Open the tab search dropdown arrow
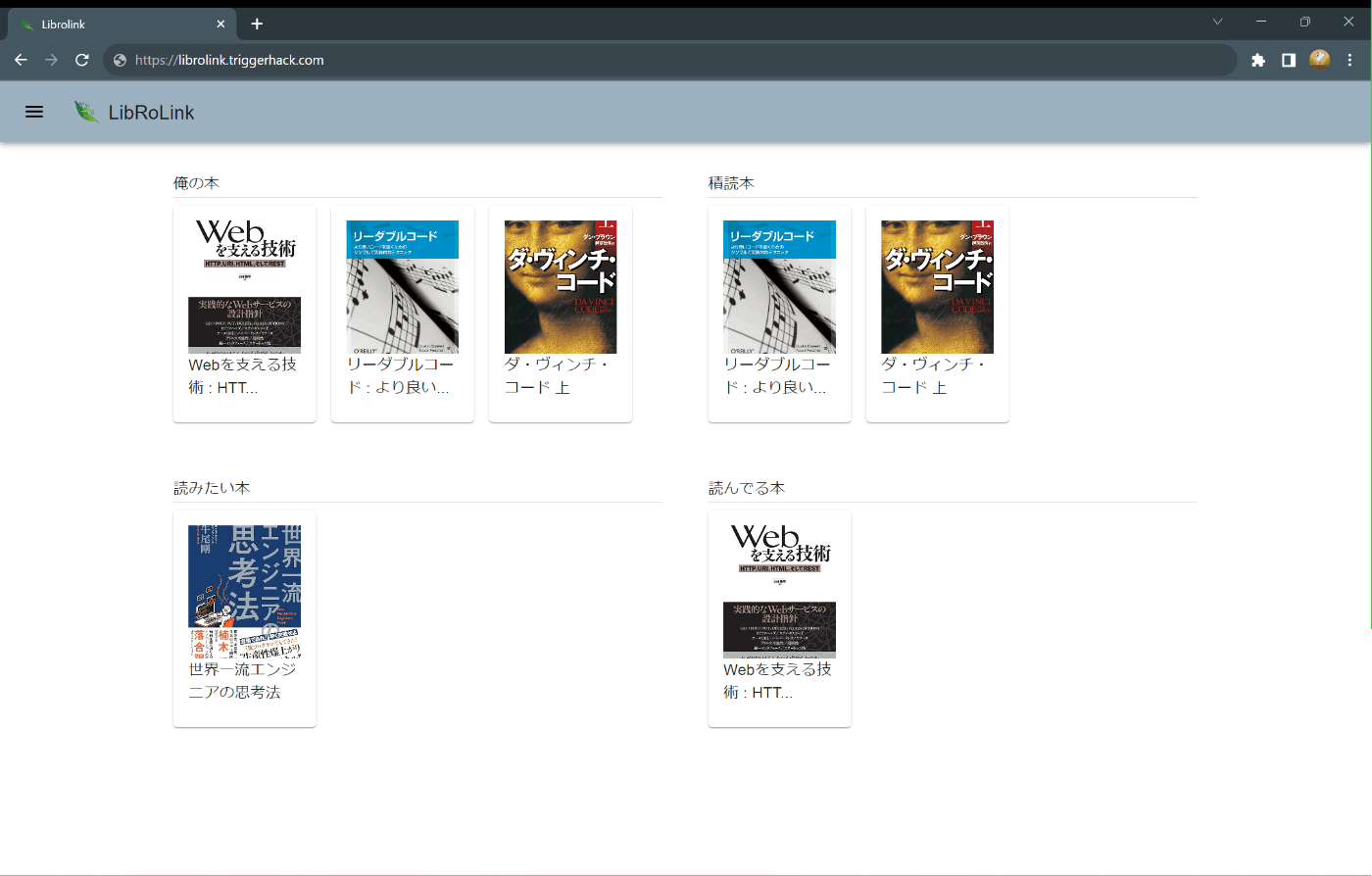The height and width of the screenshot is (876, 1372). pos(1217,22)
